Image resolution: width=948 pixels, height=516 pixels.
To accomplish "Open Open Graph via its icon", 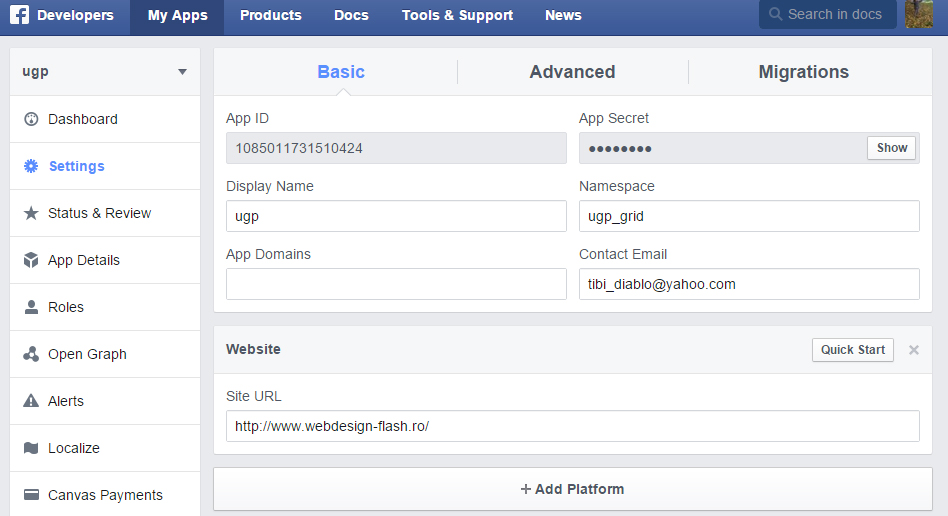I will coord(30,354).
